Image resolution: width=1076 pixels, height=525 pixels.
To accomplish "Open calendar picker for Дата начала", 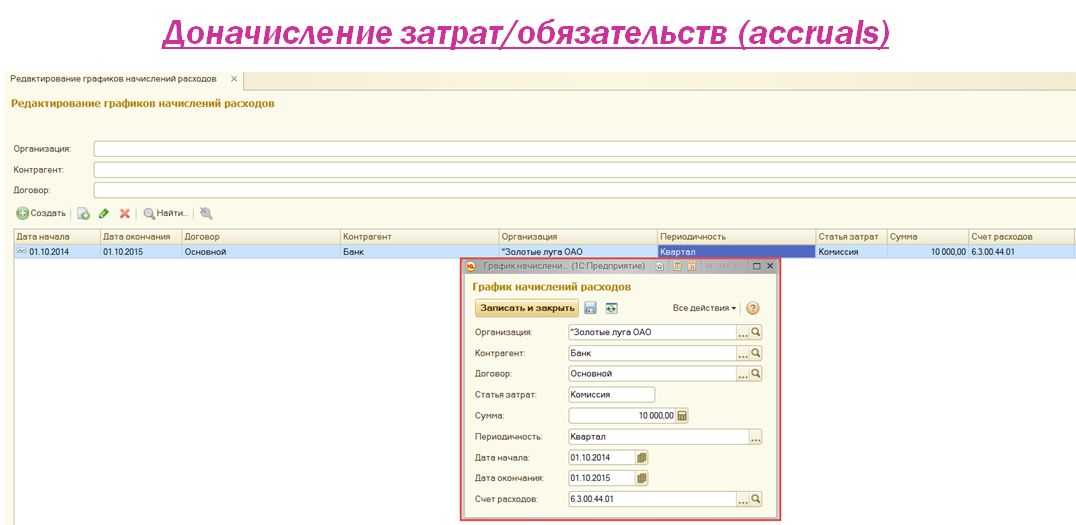I will (642, 457).
